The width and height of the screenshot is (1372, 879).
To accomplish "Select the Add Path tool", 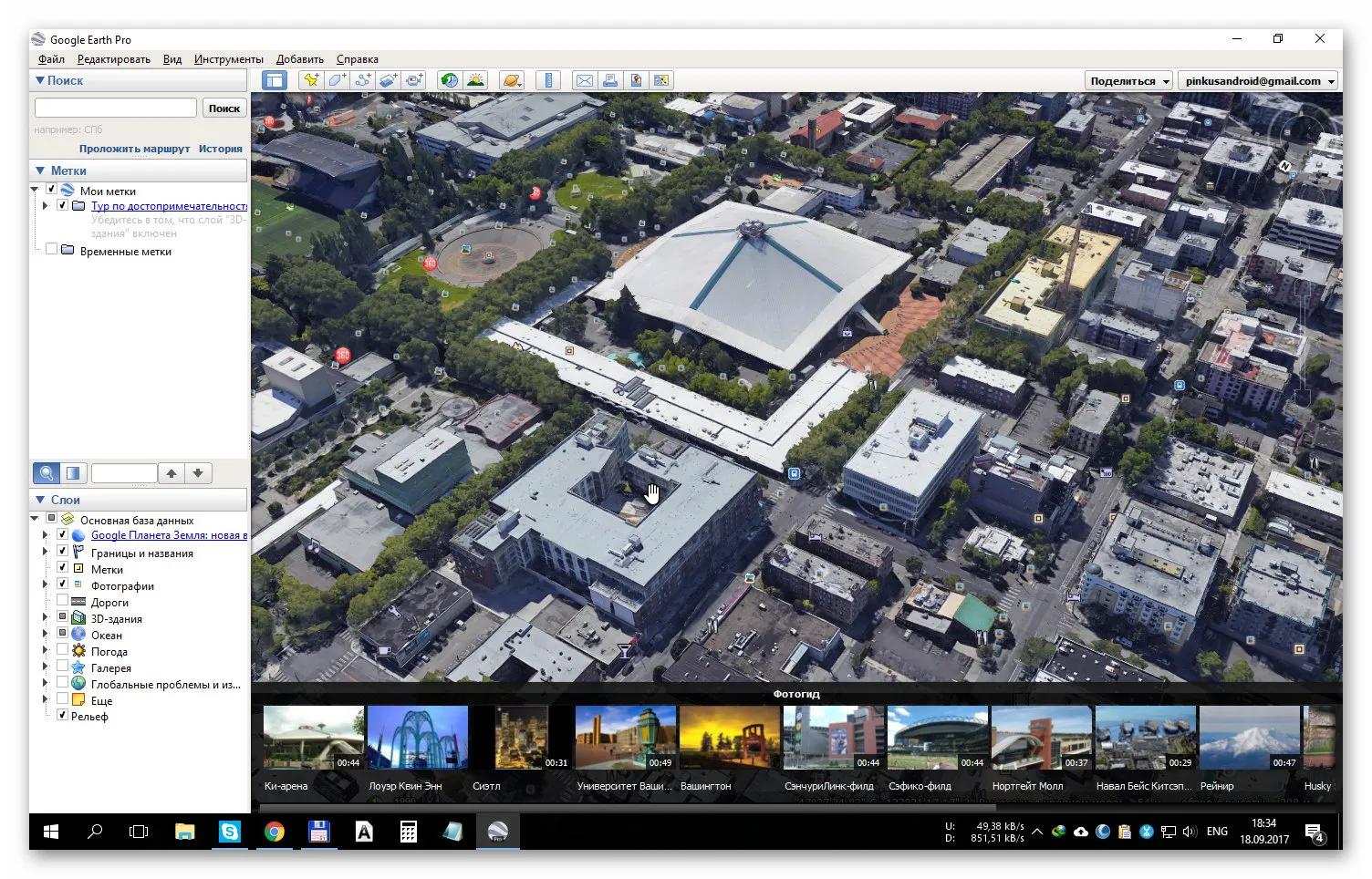I will pos(362,80).
